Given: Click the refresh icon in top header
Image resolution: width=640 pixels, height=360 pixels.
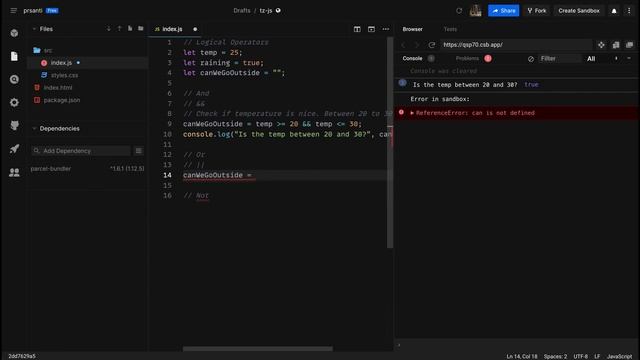Looking at the screenshot, I should tap(459, 11).
